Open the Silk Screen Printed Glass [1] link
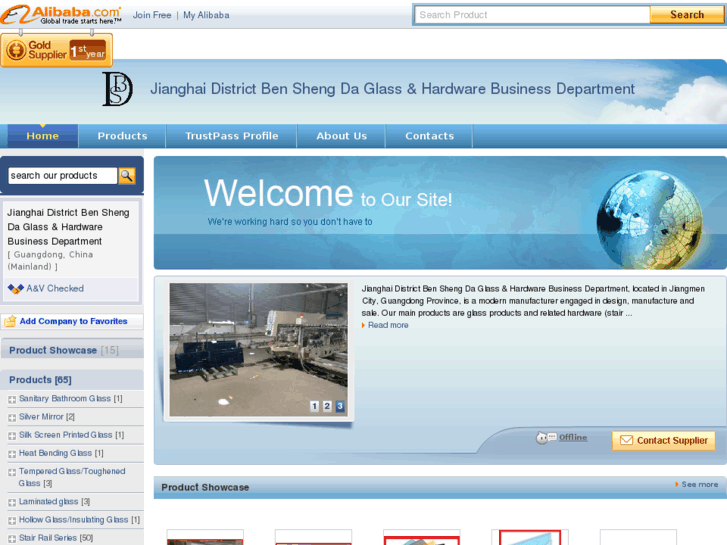This screenshot has height=545, width=727. [71, 435]
